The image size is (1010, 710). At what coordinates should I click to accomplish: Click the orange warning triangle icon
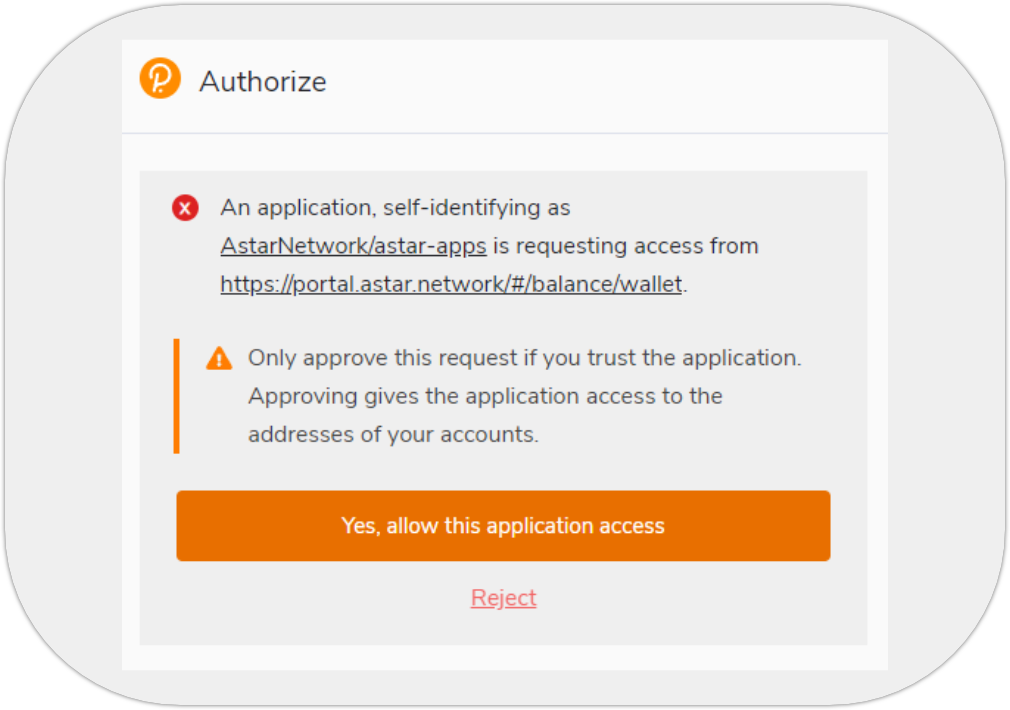click(x=219, y=358)
